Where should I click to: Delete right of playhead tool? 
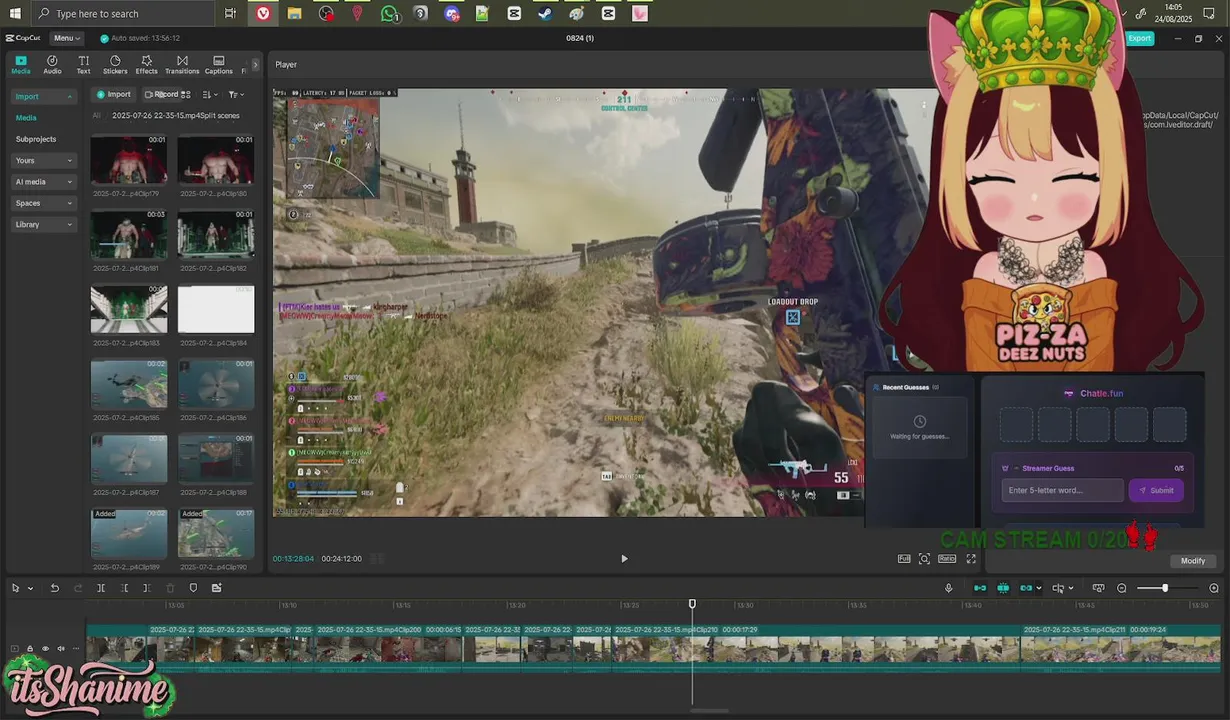147,588
